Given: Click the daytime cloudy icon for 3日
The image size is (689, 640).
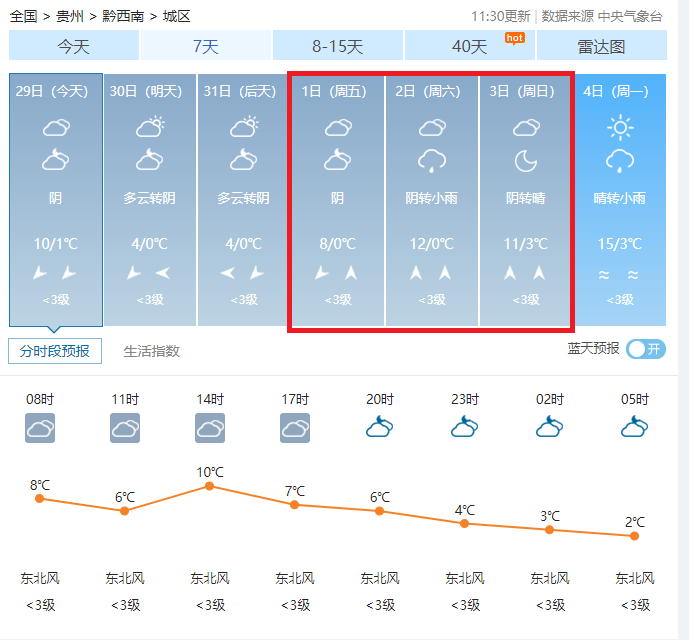Looking at the screenshot, I should tap(526, 127).
